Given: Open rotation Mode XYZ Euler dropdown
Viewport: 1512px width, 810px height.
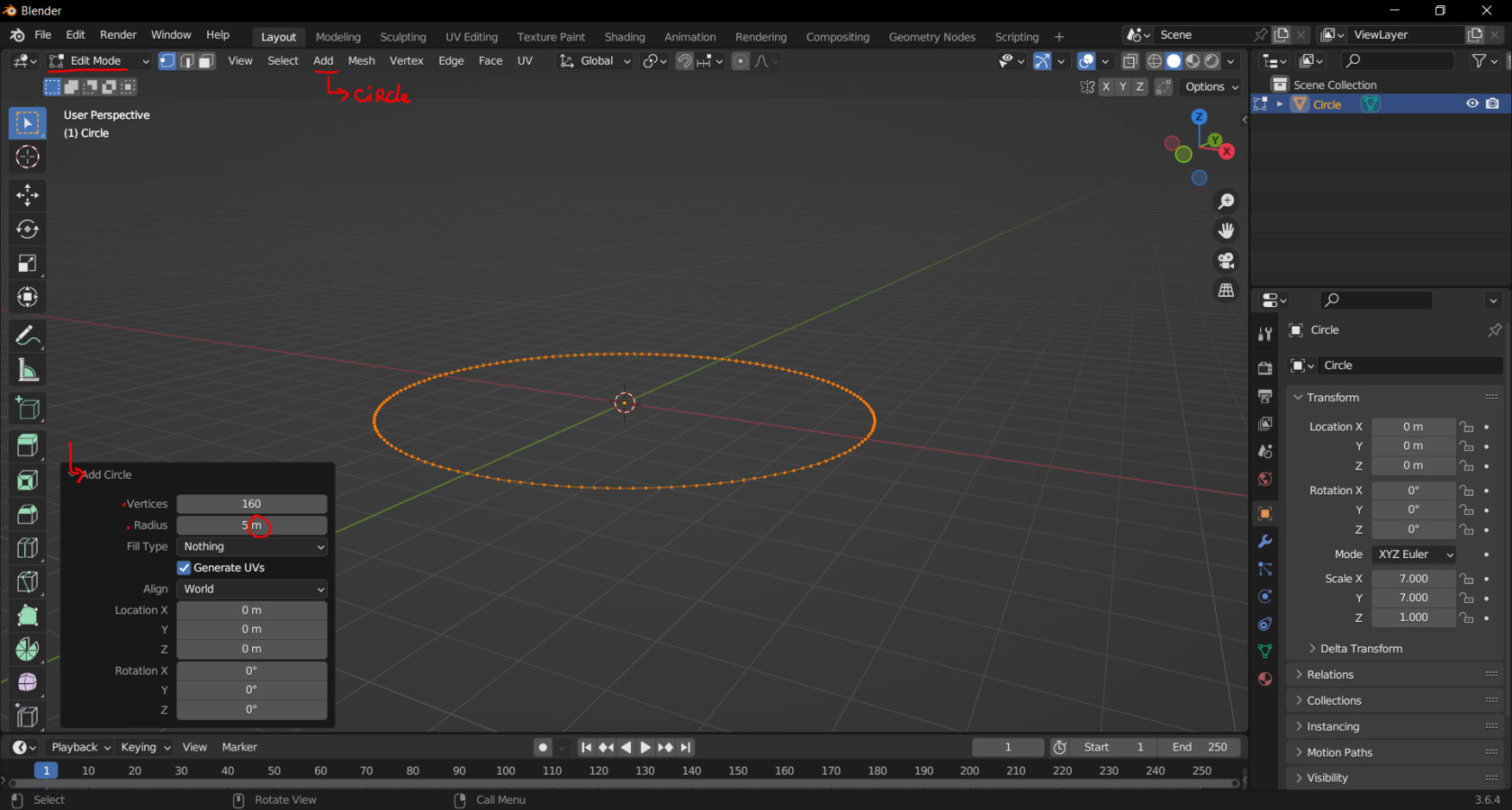Looking at the screenshot, I should (x=1414, y=554).
